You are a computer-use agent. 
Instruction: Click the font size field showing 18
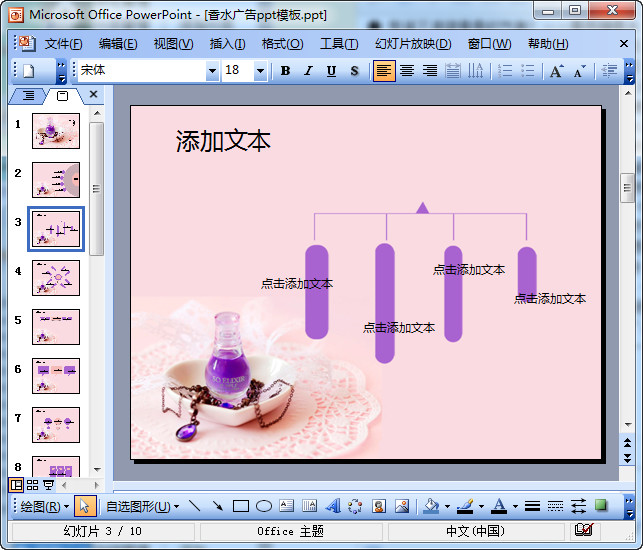(237, 71)
